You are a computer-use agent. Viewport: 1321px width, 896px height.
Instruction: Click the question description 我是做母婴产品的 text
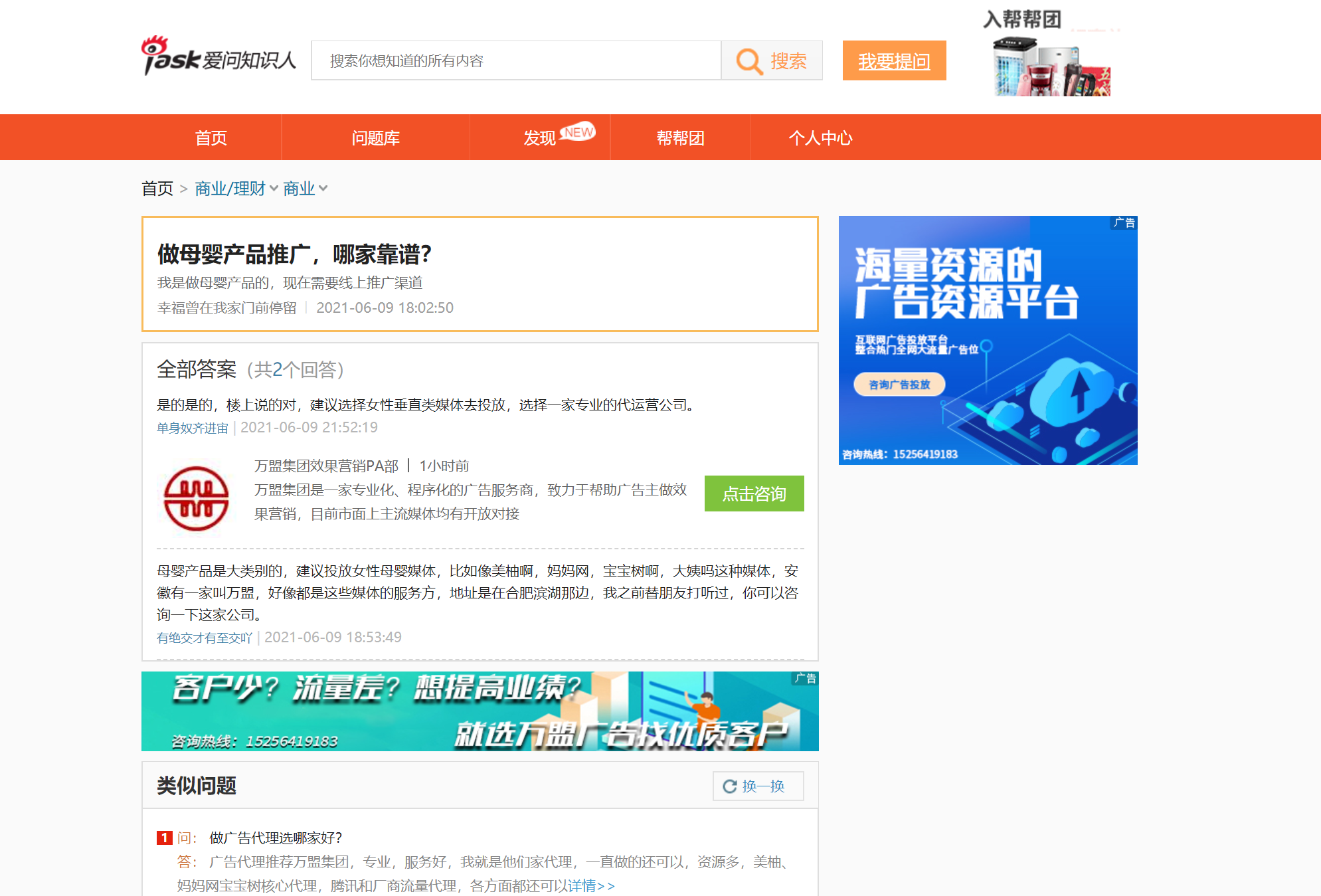290,283
